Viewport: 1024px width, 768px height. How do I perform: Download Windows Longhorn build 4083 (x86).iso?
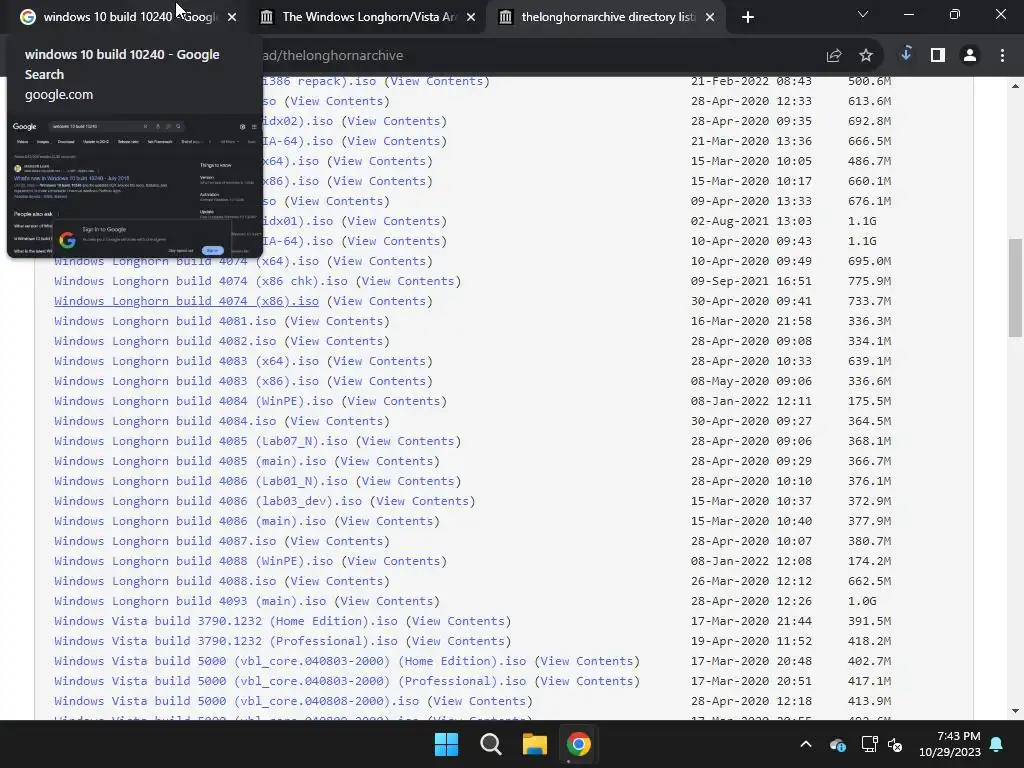coord(186,381)
